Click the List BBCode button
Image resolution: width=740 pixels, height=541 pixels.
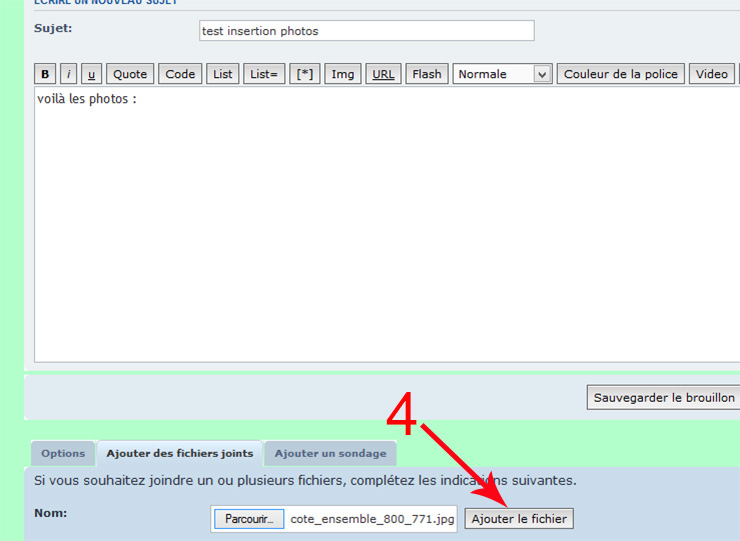coord(222,74)
